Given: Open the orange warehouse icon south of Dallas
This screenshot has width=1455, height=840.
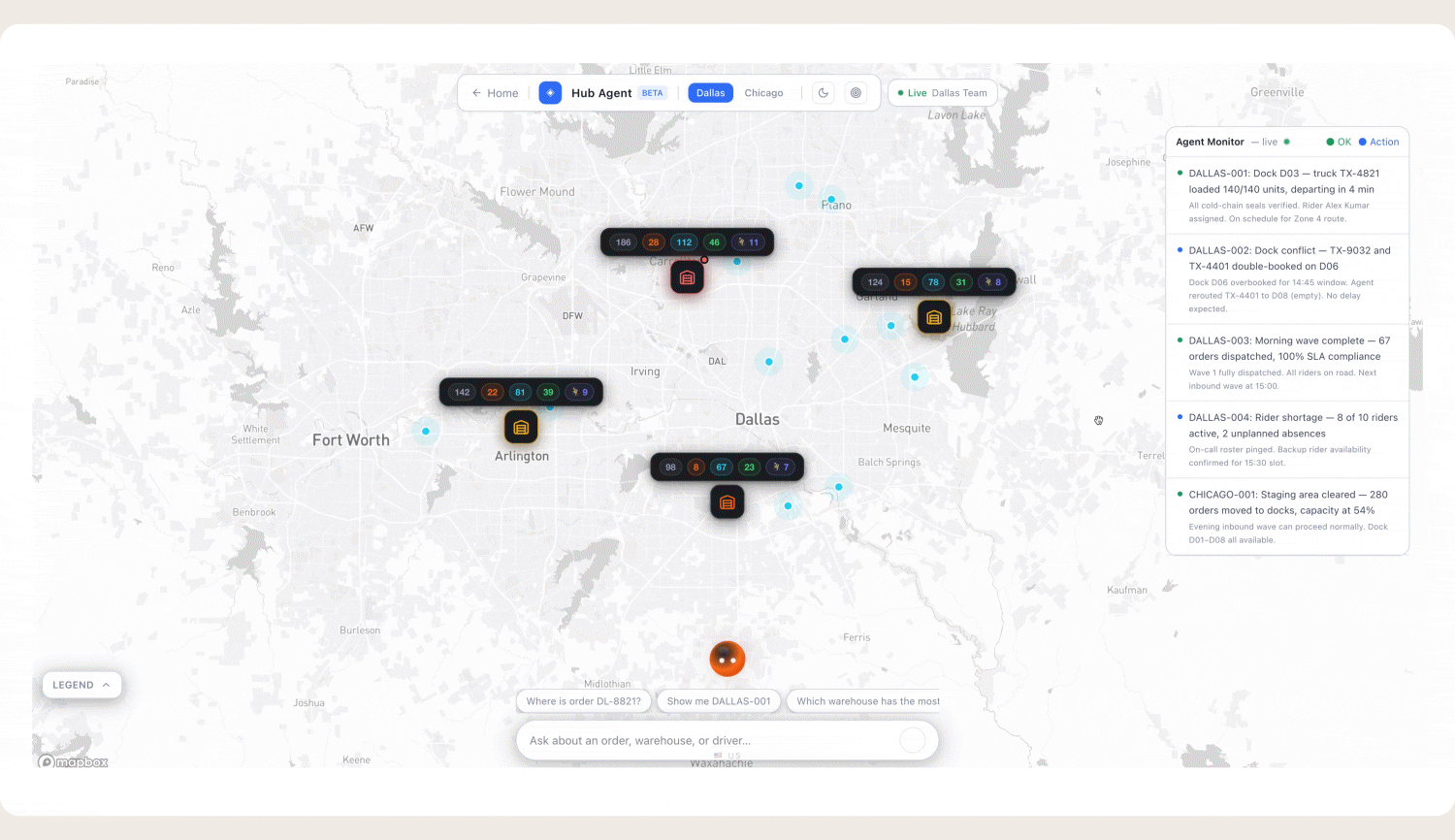Looking at the screenshot, I should point(727,502).
